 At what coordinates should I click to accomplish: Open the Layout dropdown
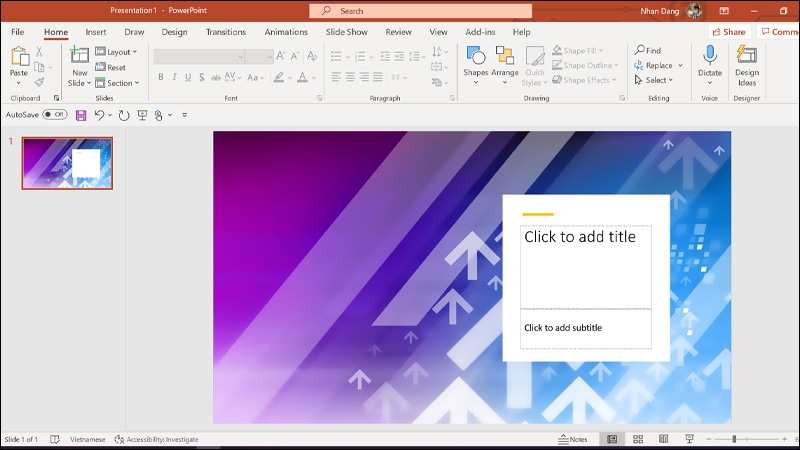pyautogui.click(x=116, y=52)
